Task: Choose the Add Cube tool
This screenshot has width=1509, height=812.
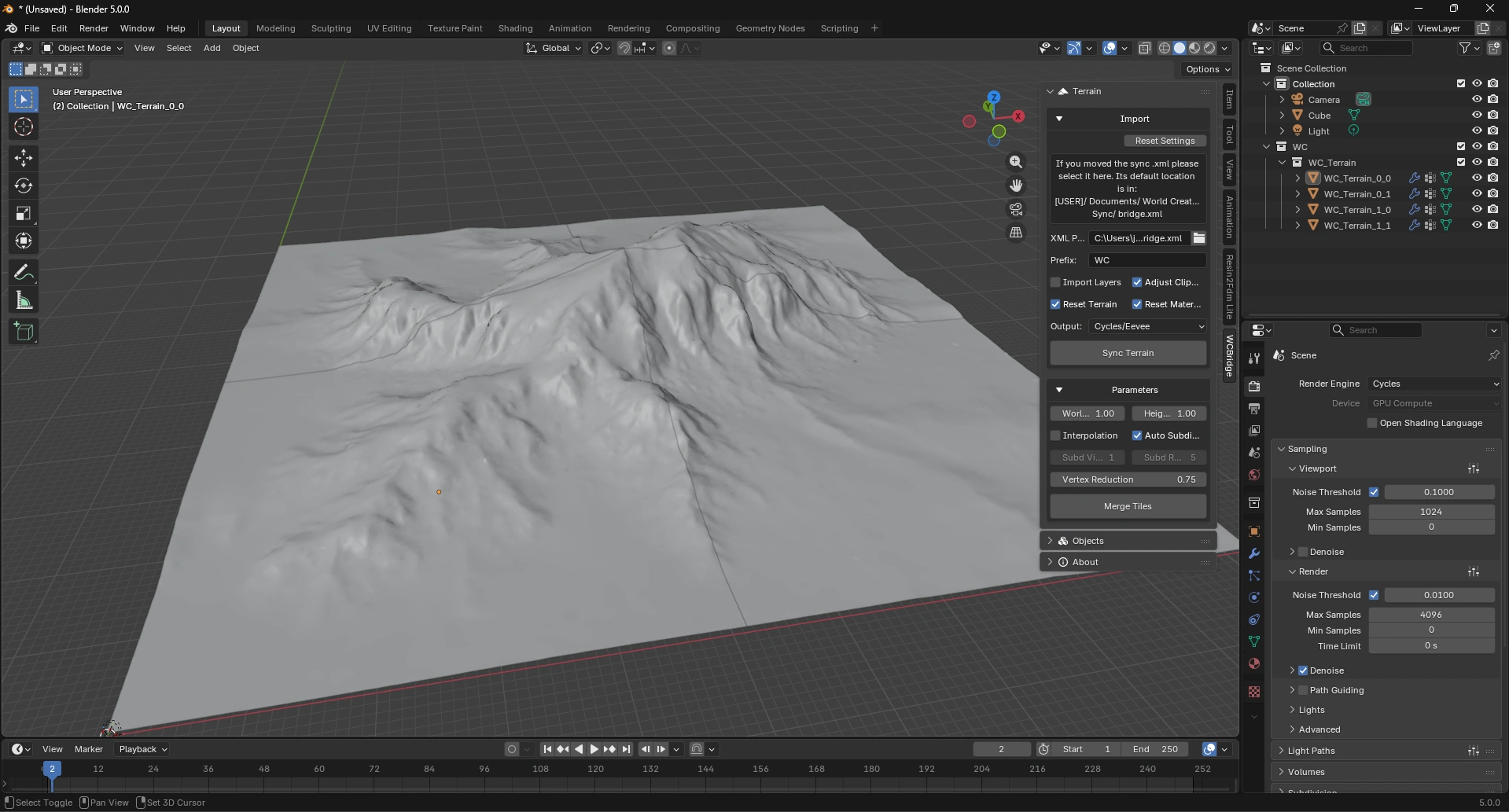Action: [24, 332]
